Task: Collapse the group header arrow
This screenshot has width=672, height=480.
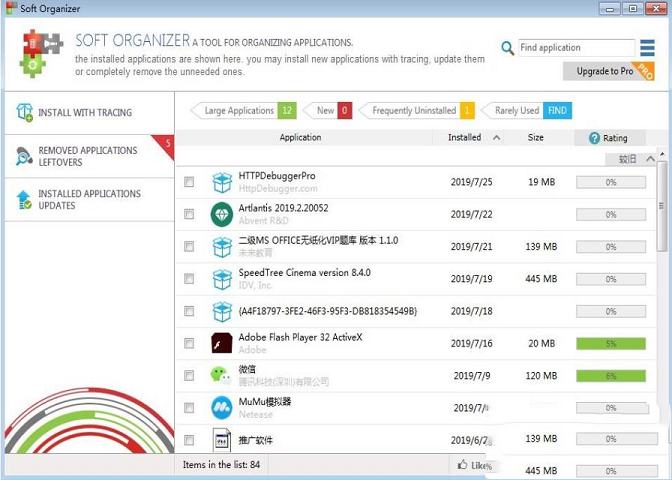Action: point(650,158)
